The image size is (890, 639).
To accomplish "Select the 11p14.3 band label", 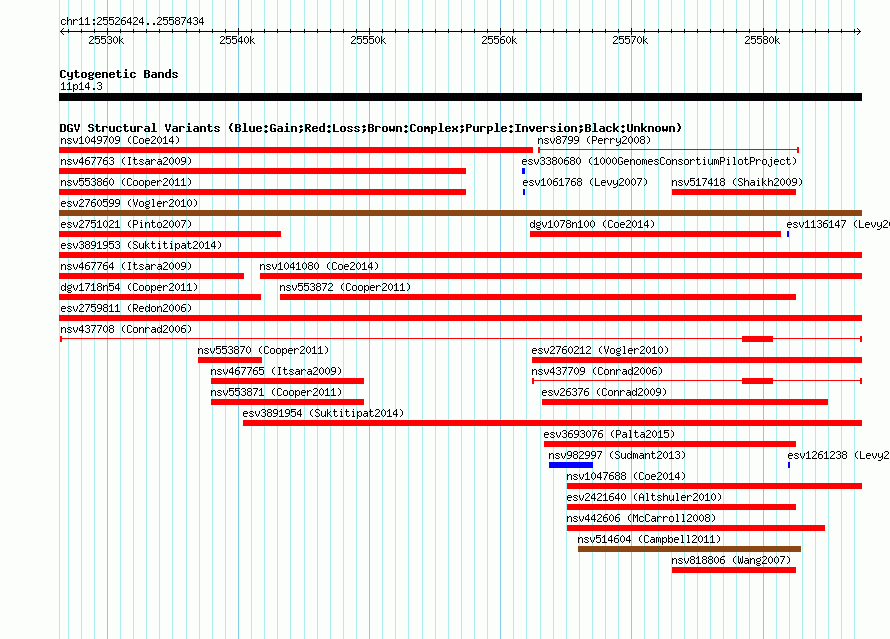I will 81,86.
